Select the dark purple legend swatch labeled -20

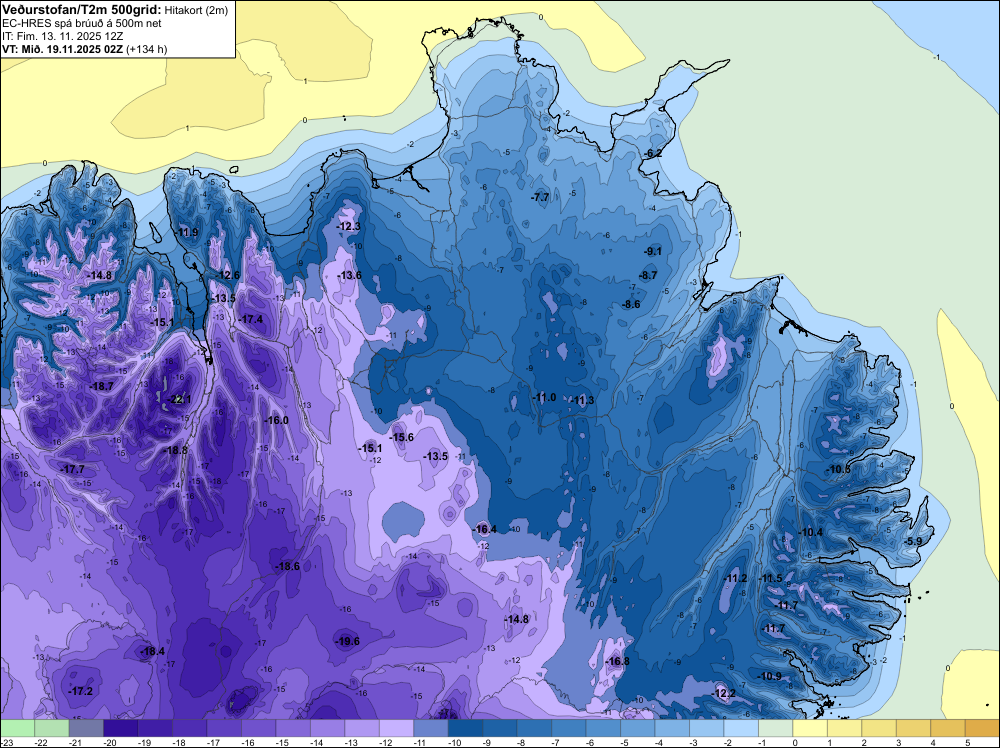pos(121,728)
